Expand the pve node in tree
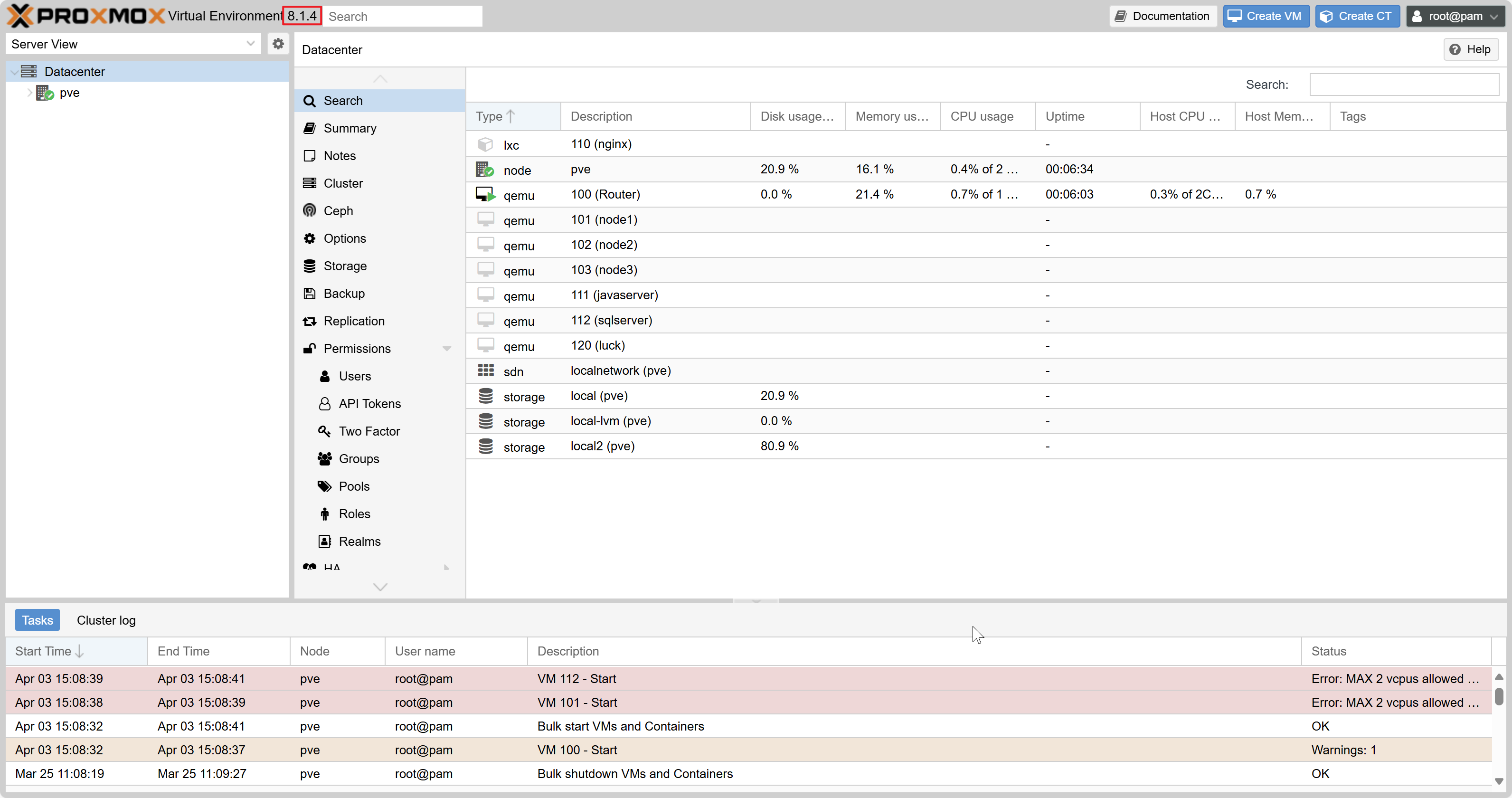 [x=29, y=93]
